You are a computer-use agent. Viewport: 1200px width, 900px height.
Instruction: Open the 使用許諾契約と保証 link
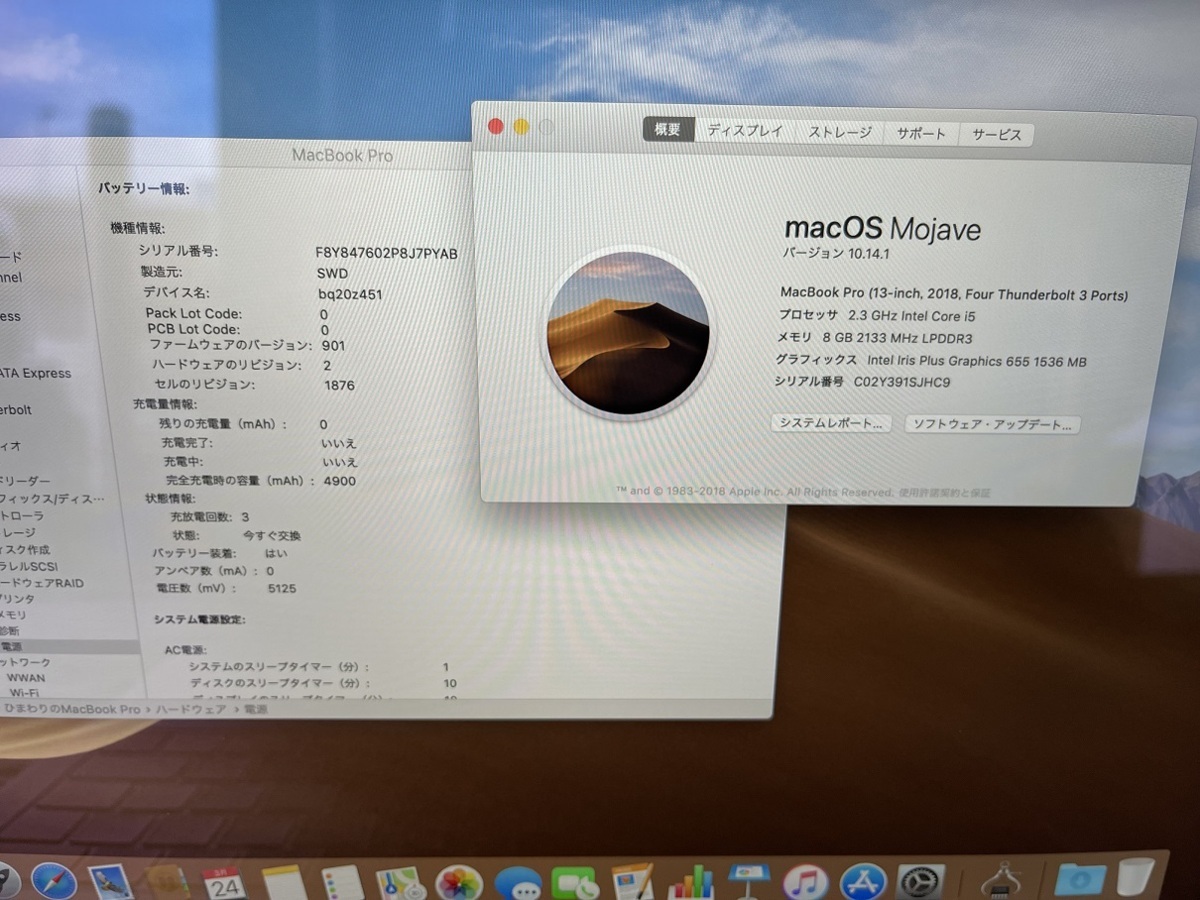[x=944, y=492]
